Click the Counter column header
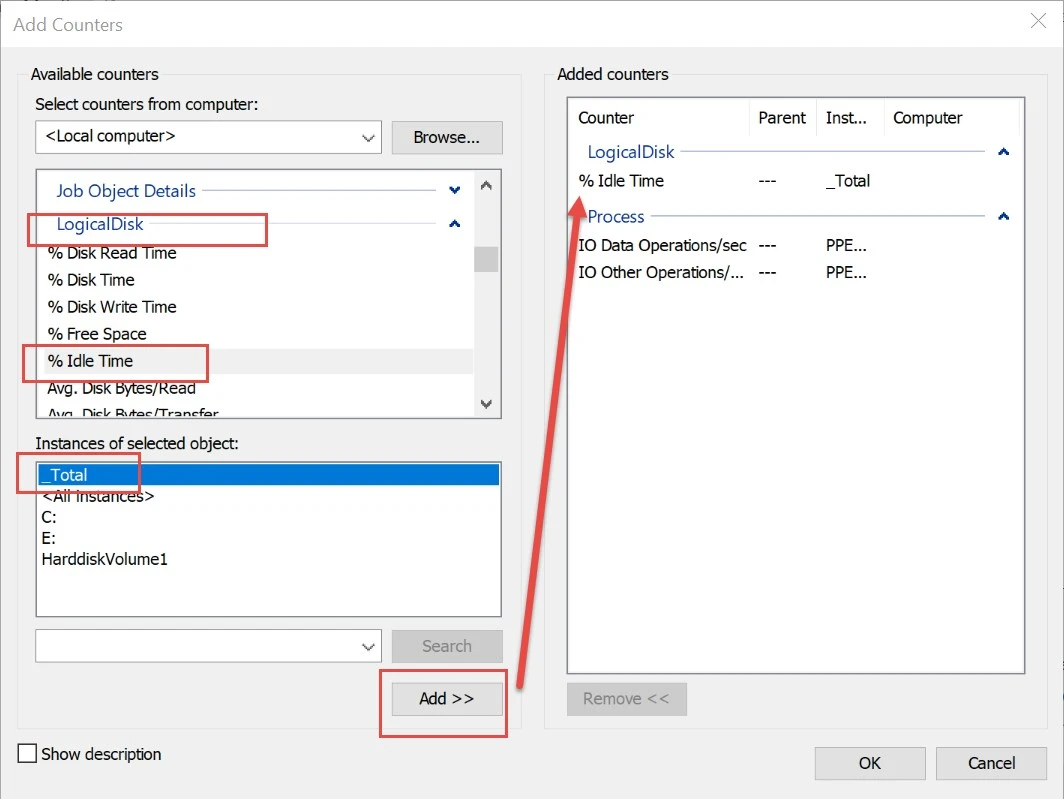The width and height of the screenshot is (1064, 799). [606, 118]
